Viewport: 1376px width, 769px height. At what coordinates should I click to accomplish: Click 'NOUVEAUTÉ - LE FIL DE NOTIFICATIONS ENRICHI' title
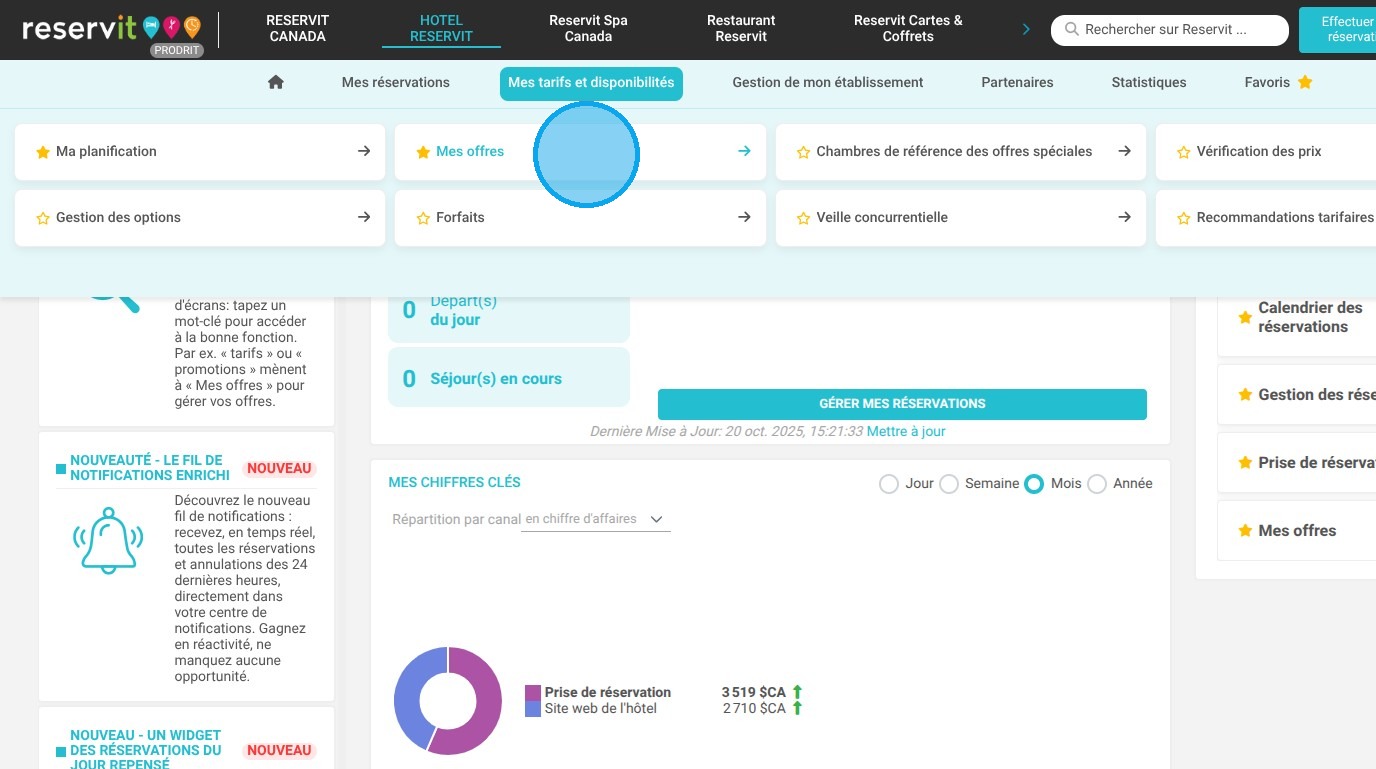pos(150,468)
